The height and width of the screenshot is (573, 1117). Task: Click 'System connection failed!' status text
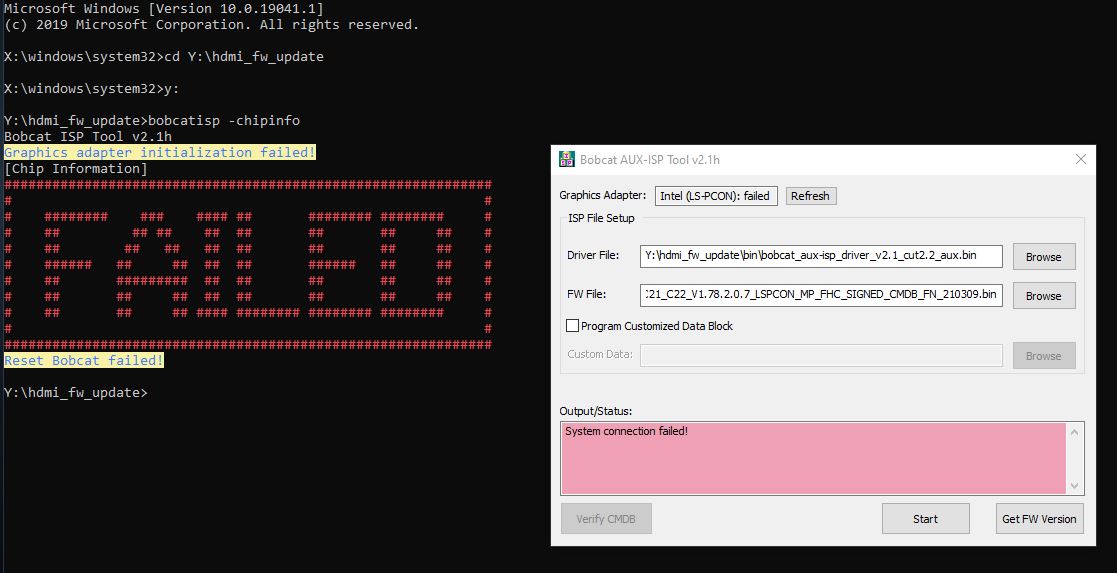pyautogui.click(x=626, y=431)
